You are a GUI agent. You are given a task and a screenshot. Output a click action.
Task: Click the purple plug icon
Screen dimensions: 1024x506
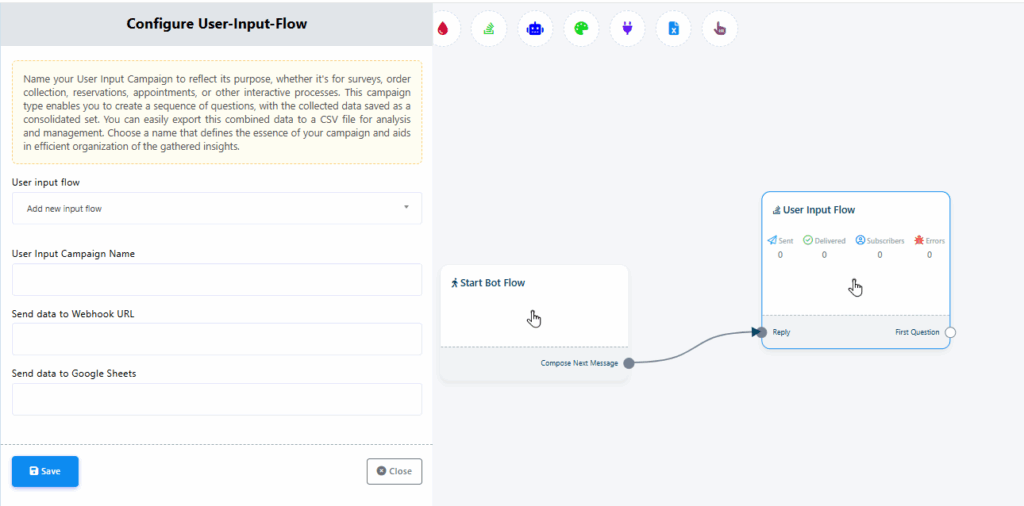pyautogui.click(x=627, y=29)
